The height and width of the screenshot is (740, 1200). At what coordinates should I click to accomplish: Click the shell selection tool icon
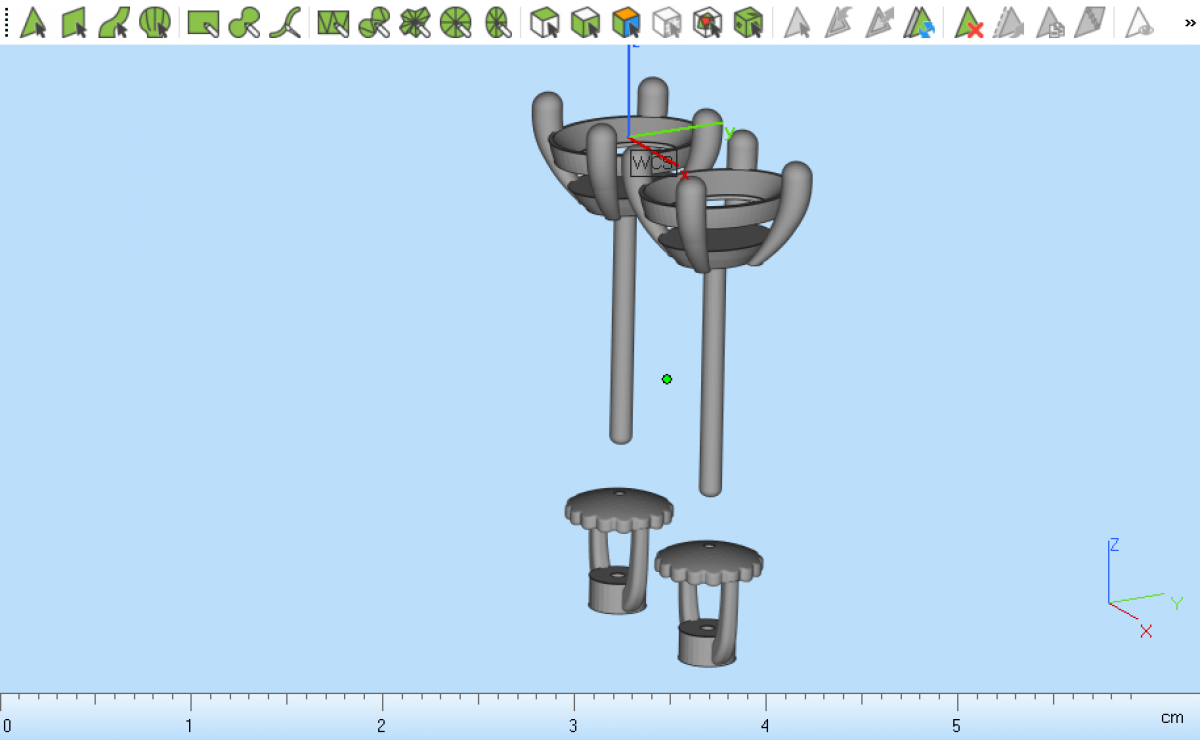pyautogui.click(x=154, y=22)
